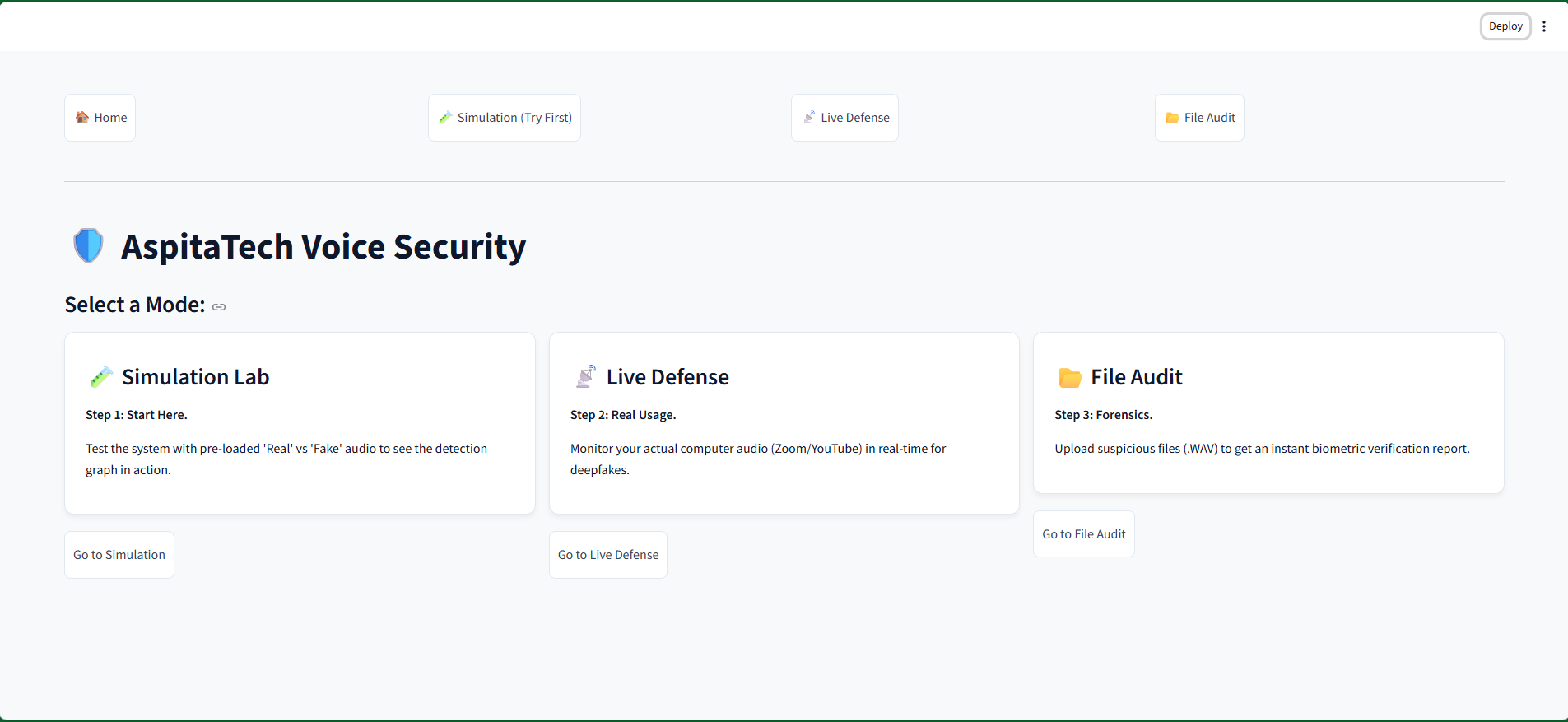Image resolution: width=1568 pixels, height=722 pixels.
Task: Click Go to Simulation button
Action: click(x=119, y=555)
